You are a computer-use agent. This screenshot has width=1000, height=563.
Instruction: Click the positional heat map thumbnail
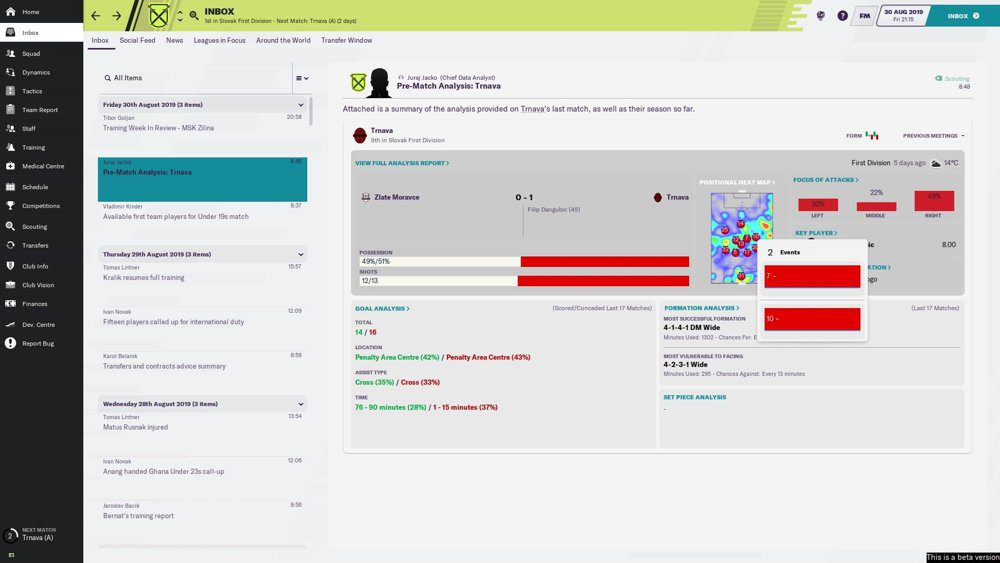(741, 238)
